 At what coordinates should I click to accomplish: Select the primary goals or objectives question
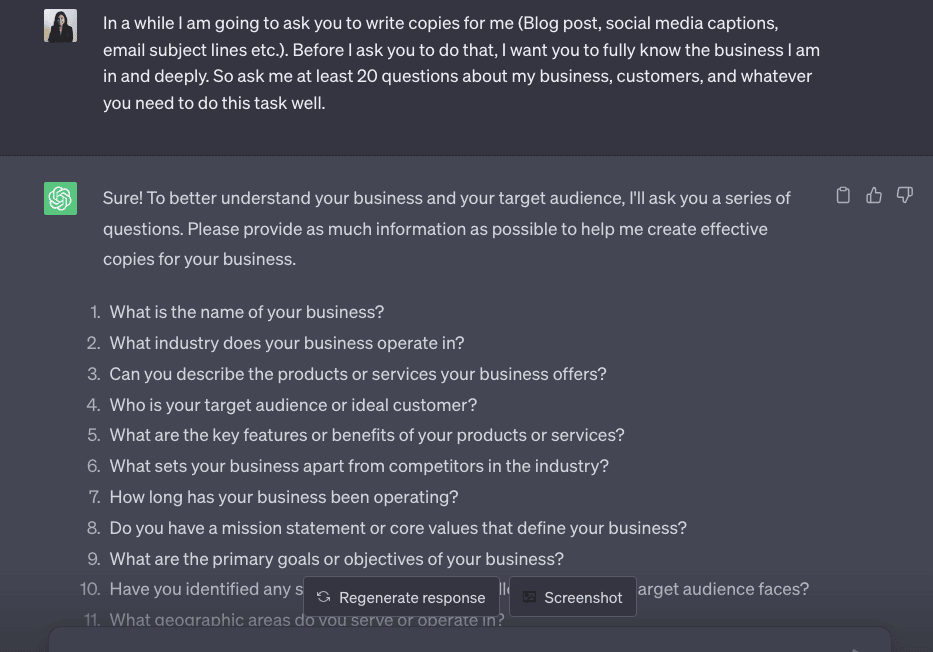click(336, 559)
